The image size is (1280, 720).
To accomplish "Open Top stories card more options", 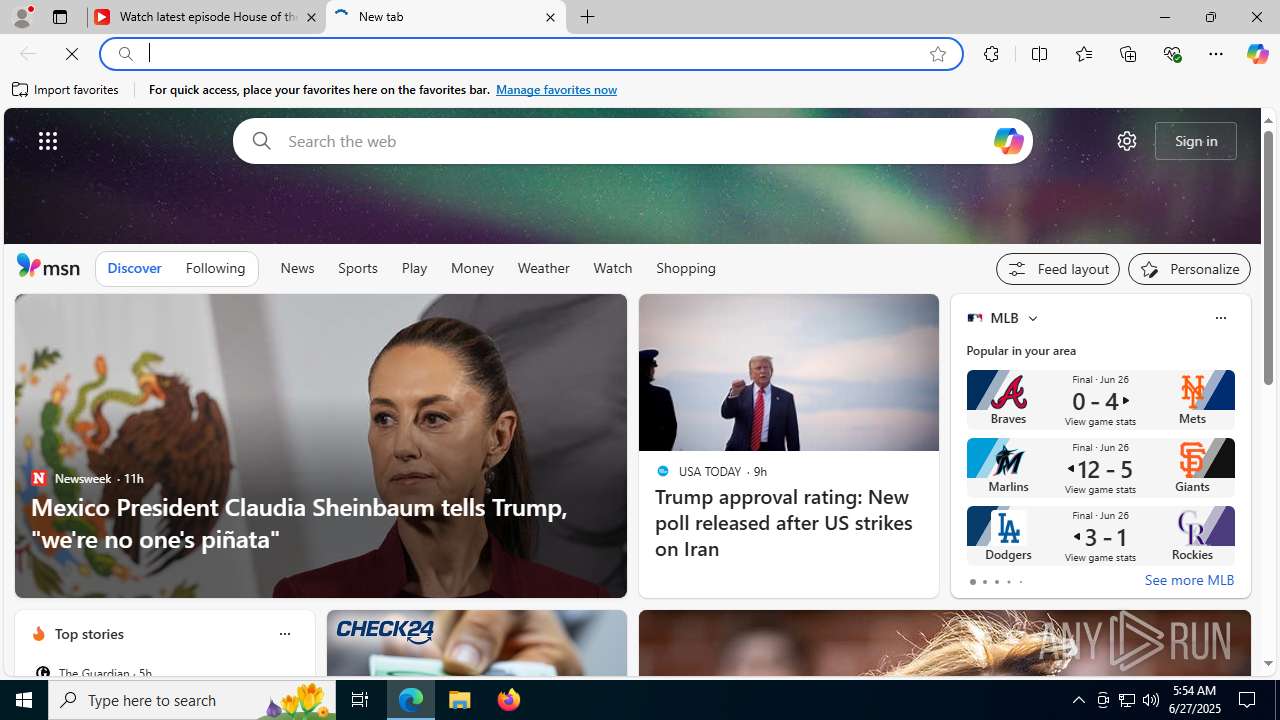I will [x=284, y=634].
